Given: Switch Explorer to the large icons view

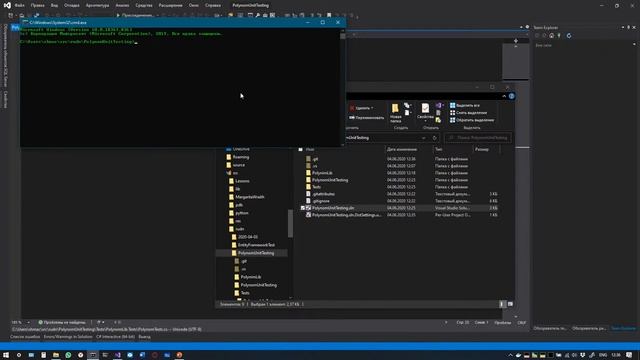Looking at the screenshot, I should 510,304.
